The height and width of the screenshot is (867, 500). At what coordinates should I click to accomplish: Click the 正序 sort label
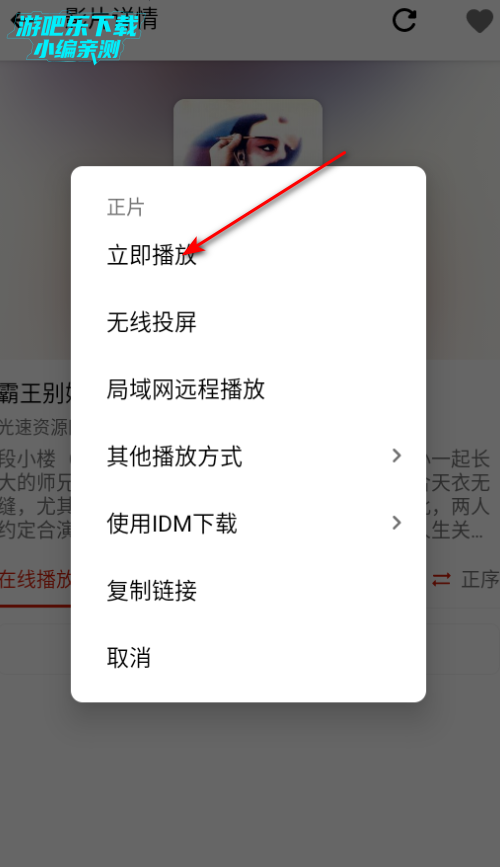[480, 579]
